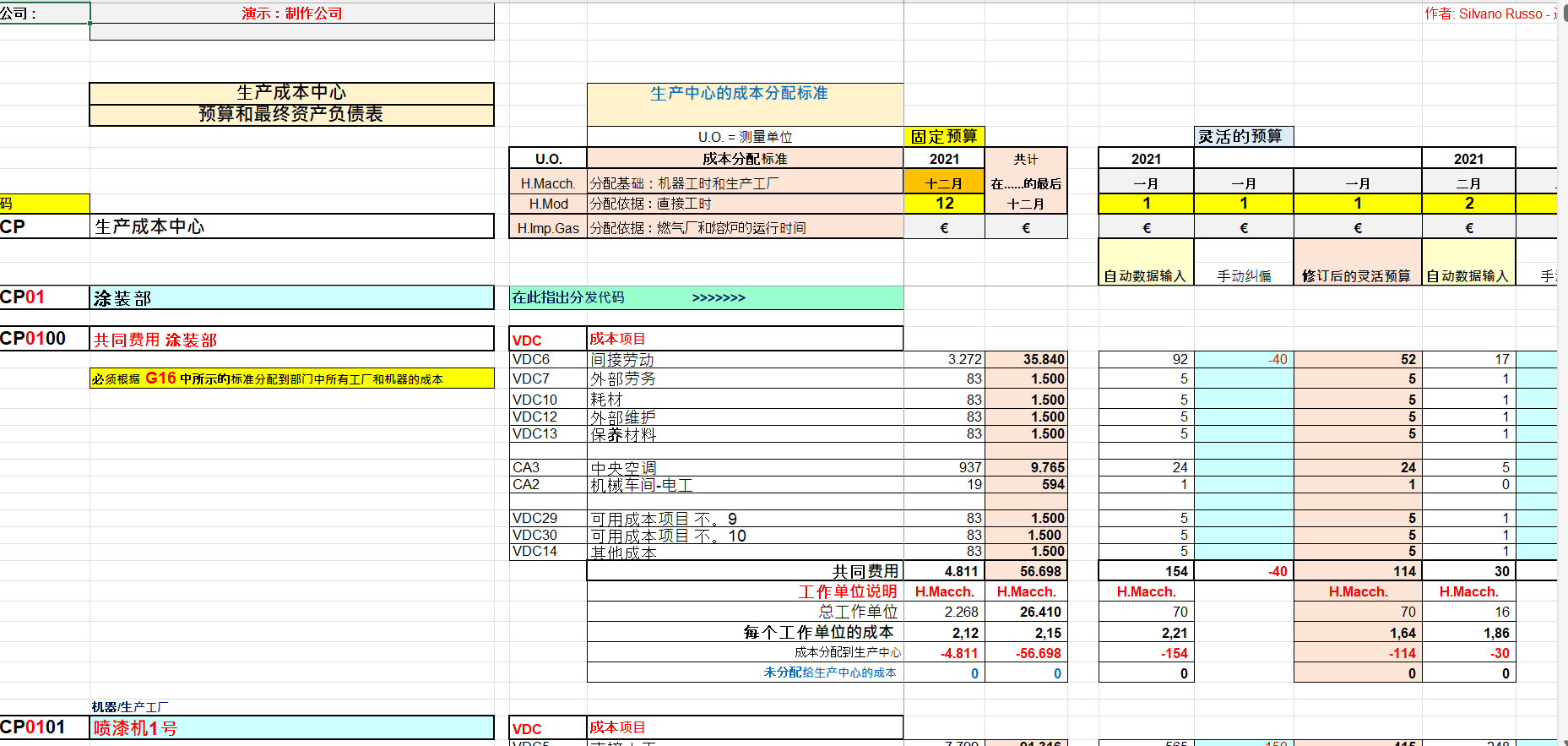1568x746 pixels.
Task: Select the '耗材' cost item cell
Action: (745, 400)
